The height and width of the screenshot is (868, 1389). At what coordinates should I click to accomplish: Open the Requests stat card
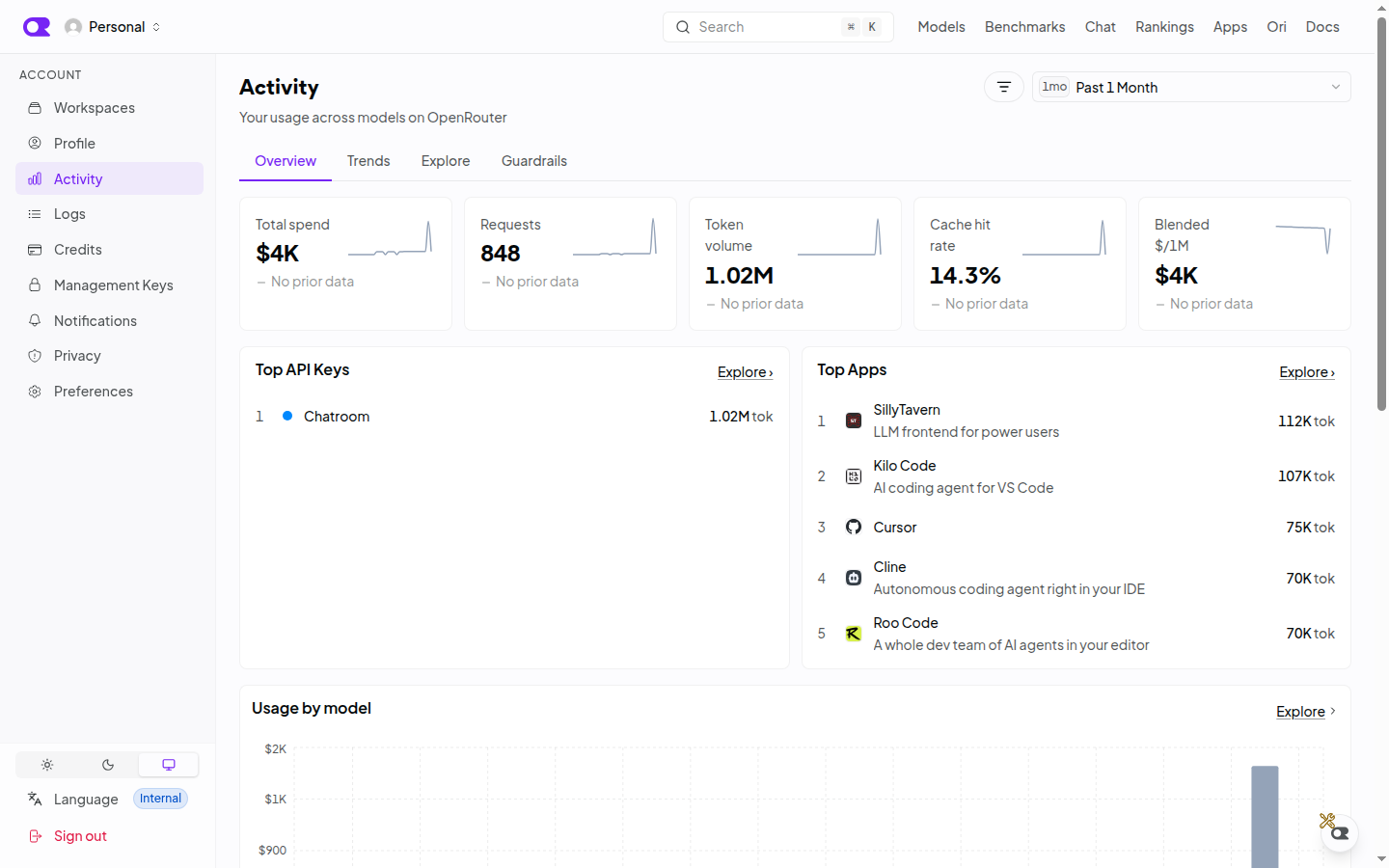pyautogui.click(x=570, y=264)
